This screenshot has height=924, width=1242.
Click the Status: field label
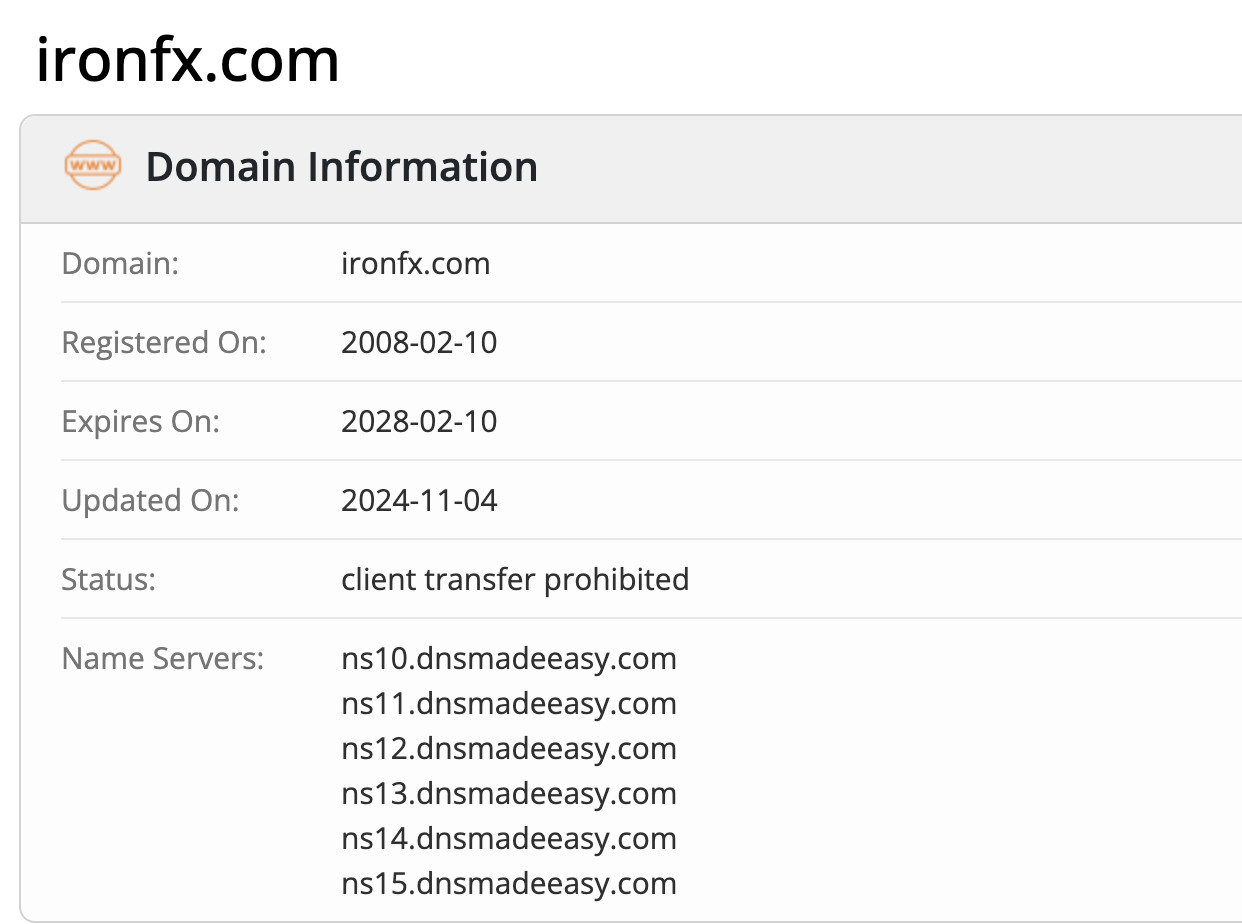point(109,580)
